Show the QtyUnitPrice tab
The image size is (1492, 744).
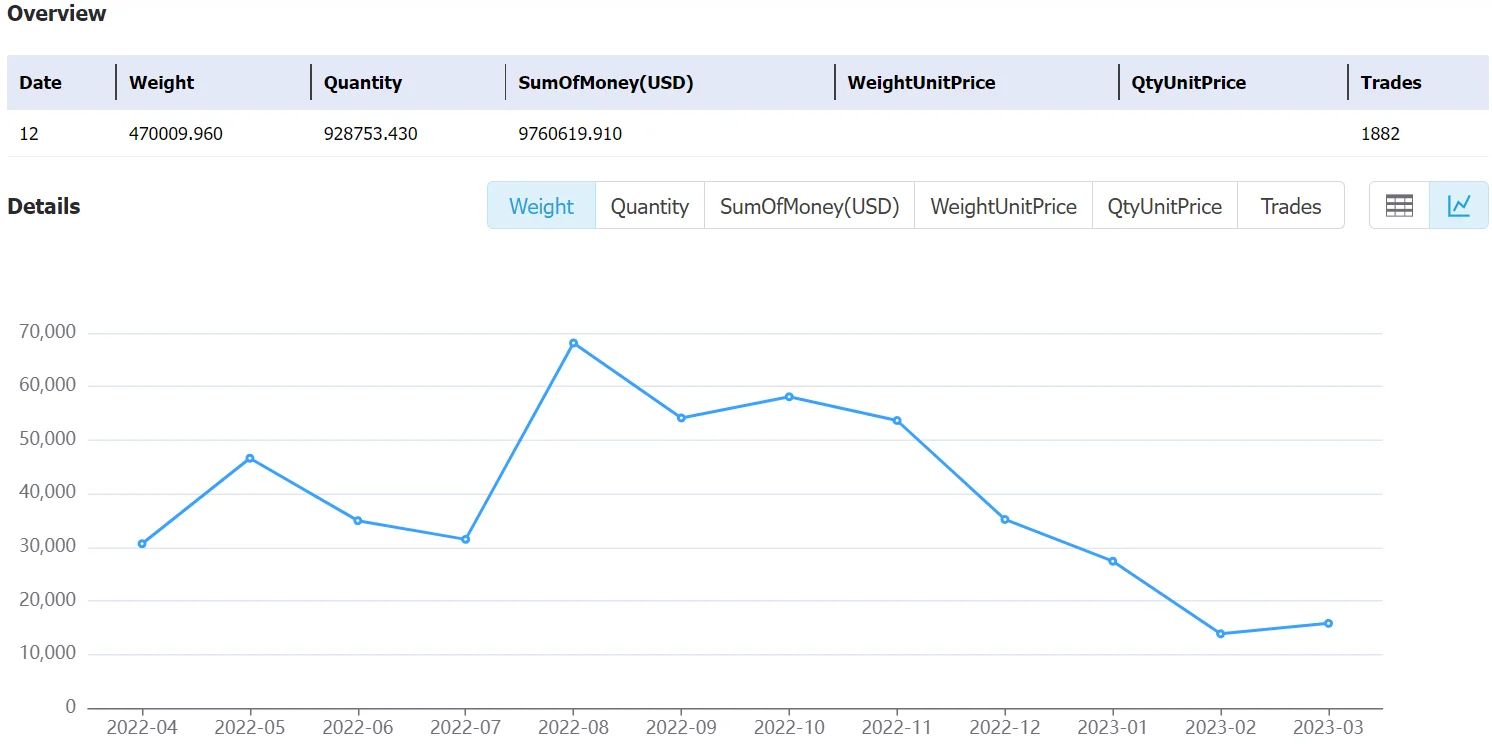click(1165, 206)
